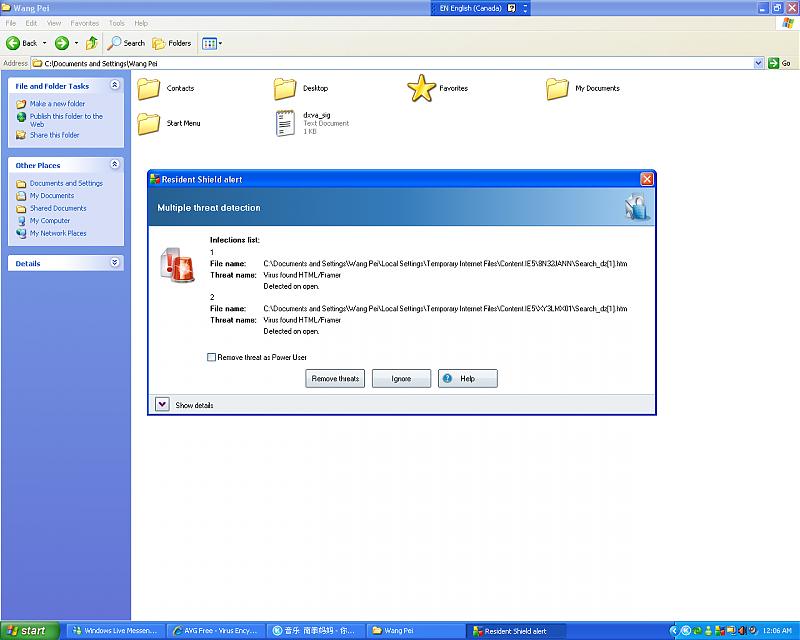Click the language bar help question icon
The image size is (800, 640).
(x=512, y=8)
